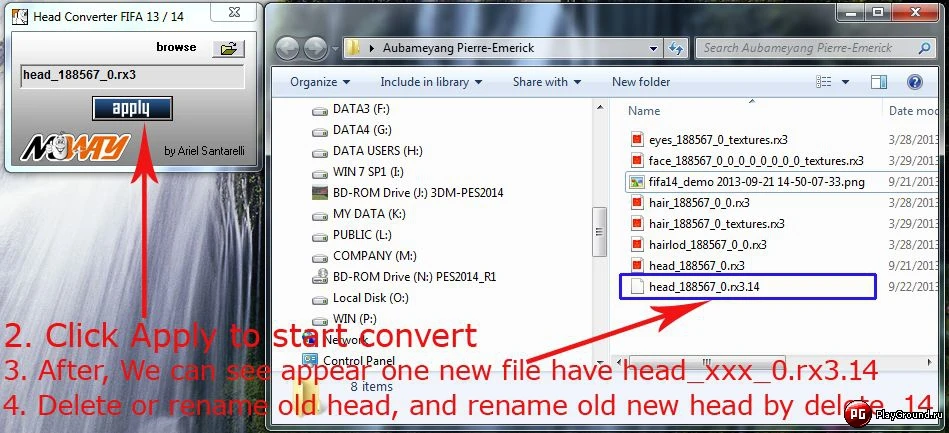Open the address bar history dropdown arrow

653,48
